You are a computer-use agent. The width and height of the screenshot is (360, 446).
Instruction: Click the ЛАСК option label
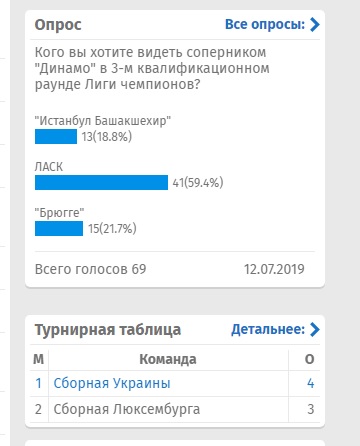[x=49, y=166]
